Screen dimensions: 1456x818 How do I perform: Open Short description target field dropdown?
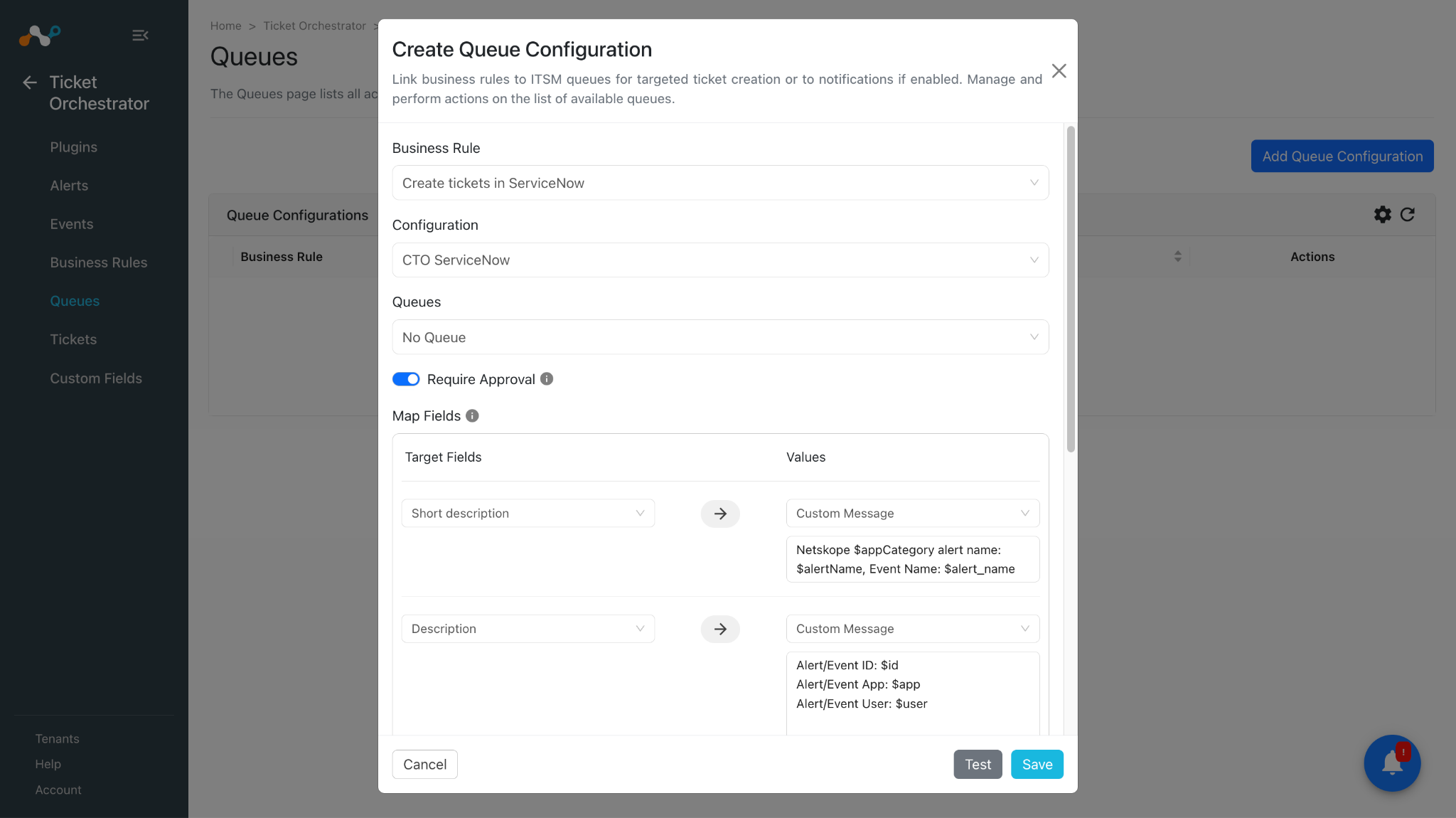pos(528,514)
